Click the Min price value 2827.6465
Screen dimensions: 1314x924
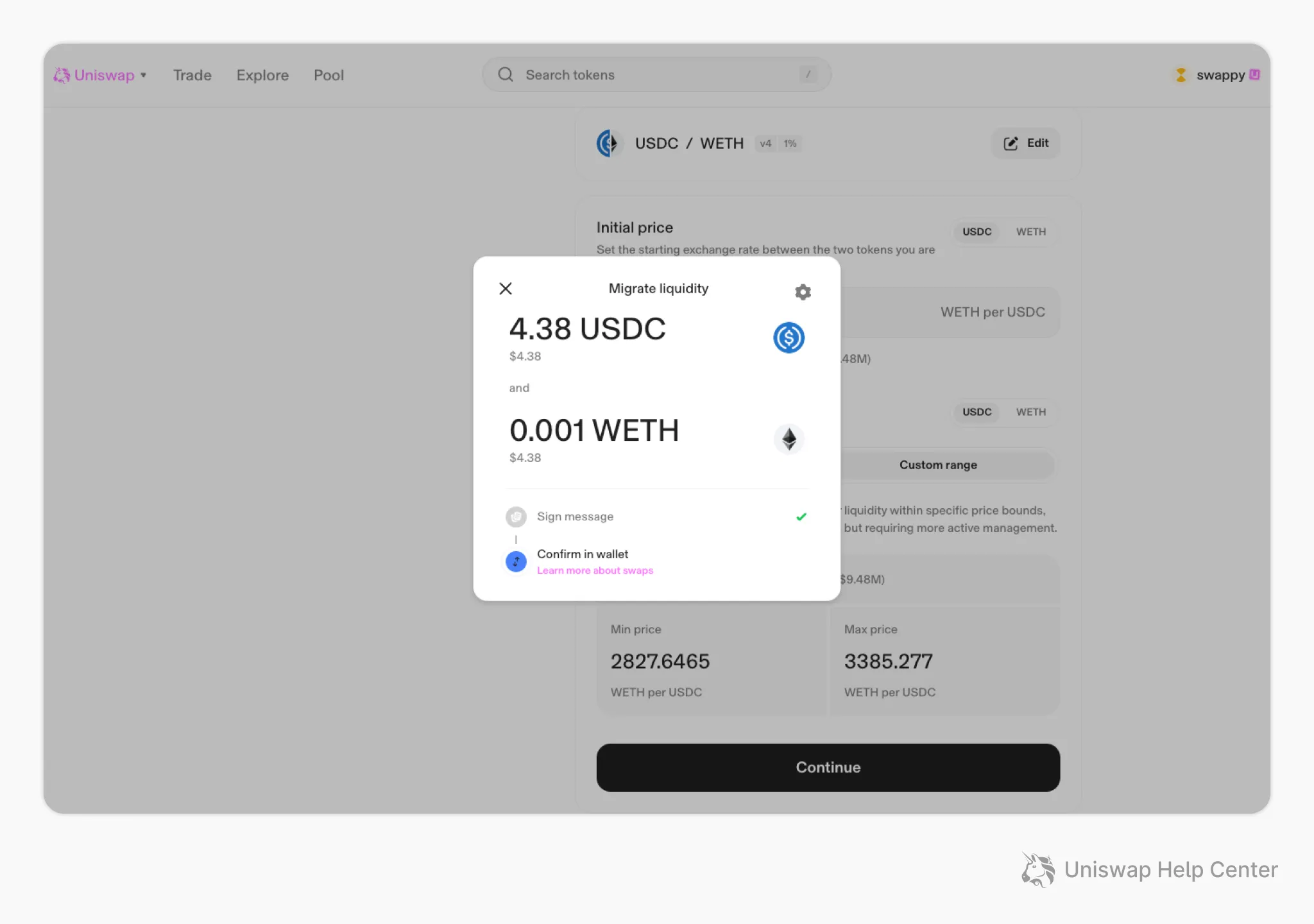(x=660, y=661)
